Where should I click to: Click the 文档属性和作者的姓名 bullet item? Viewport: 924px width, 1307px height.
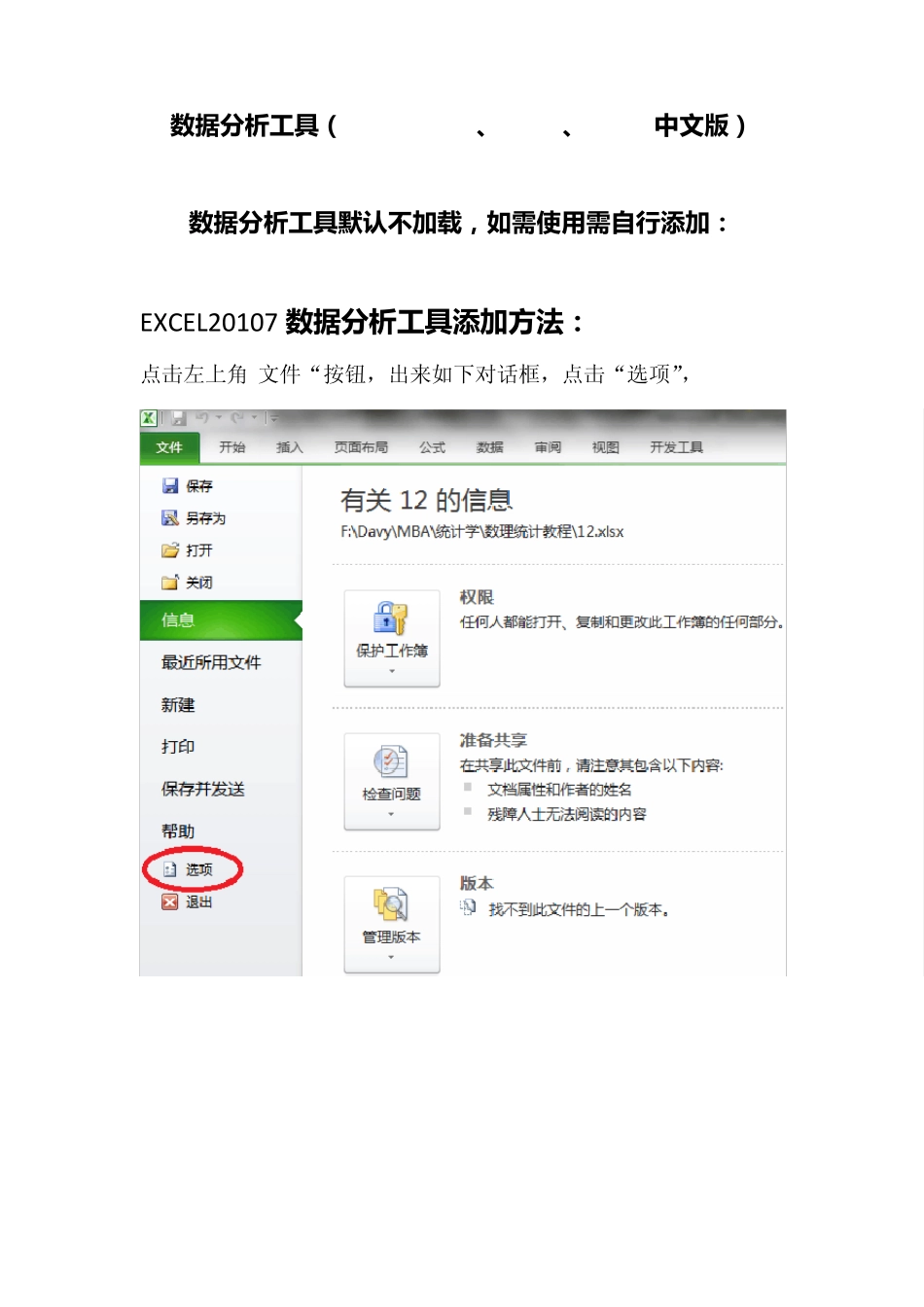click(560, 790)
